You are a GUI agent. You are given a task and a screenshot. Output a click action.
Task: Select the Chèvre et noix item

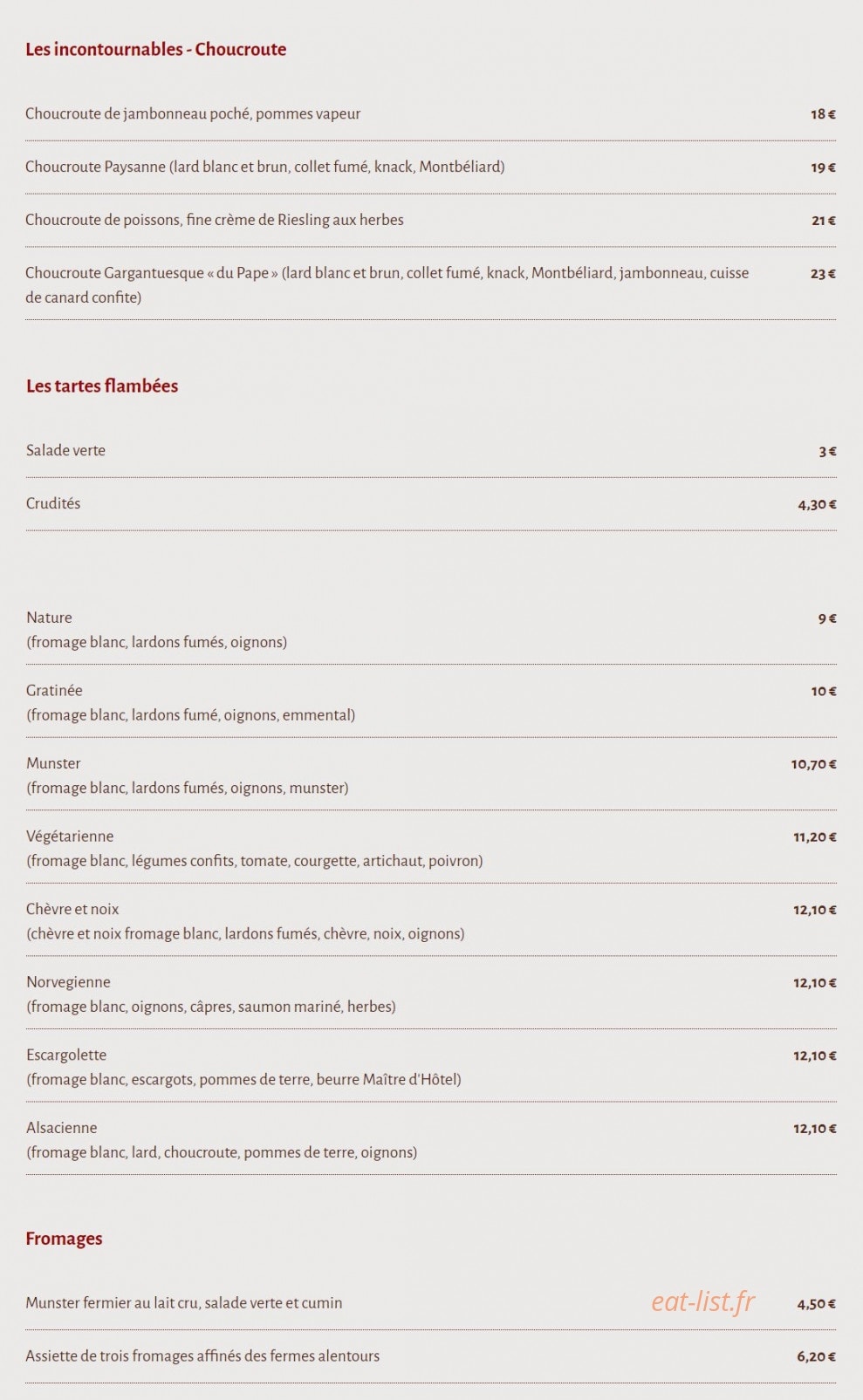[x=431, y=921]
